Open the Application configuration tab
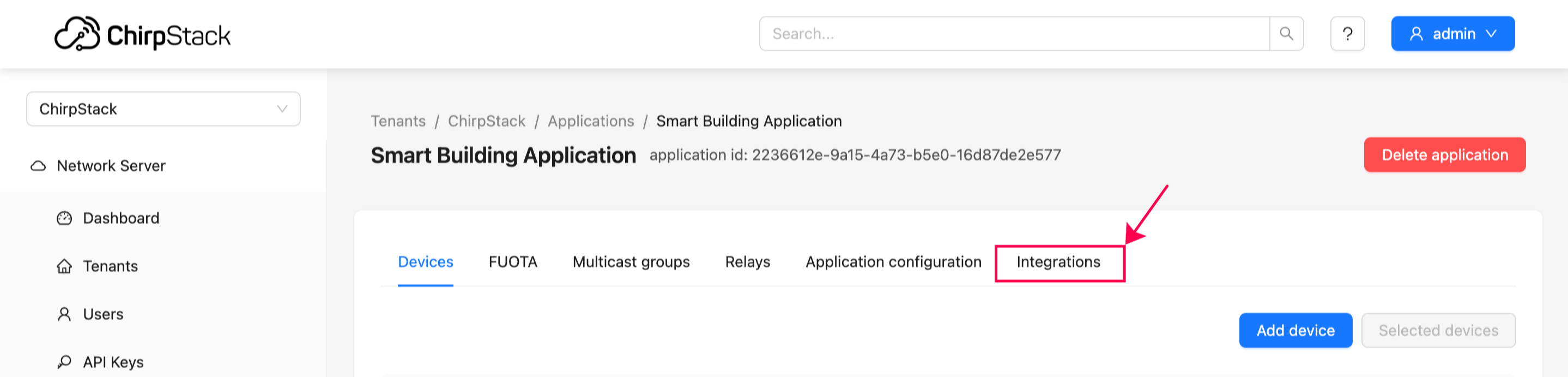This screenshot has width=1568, height=377. tap(893, 262)
